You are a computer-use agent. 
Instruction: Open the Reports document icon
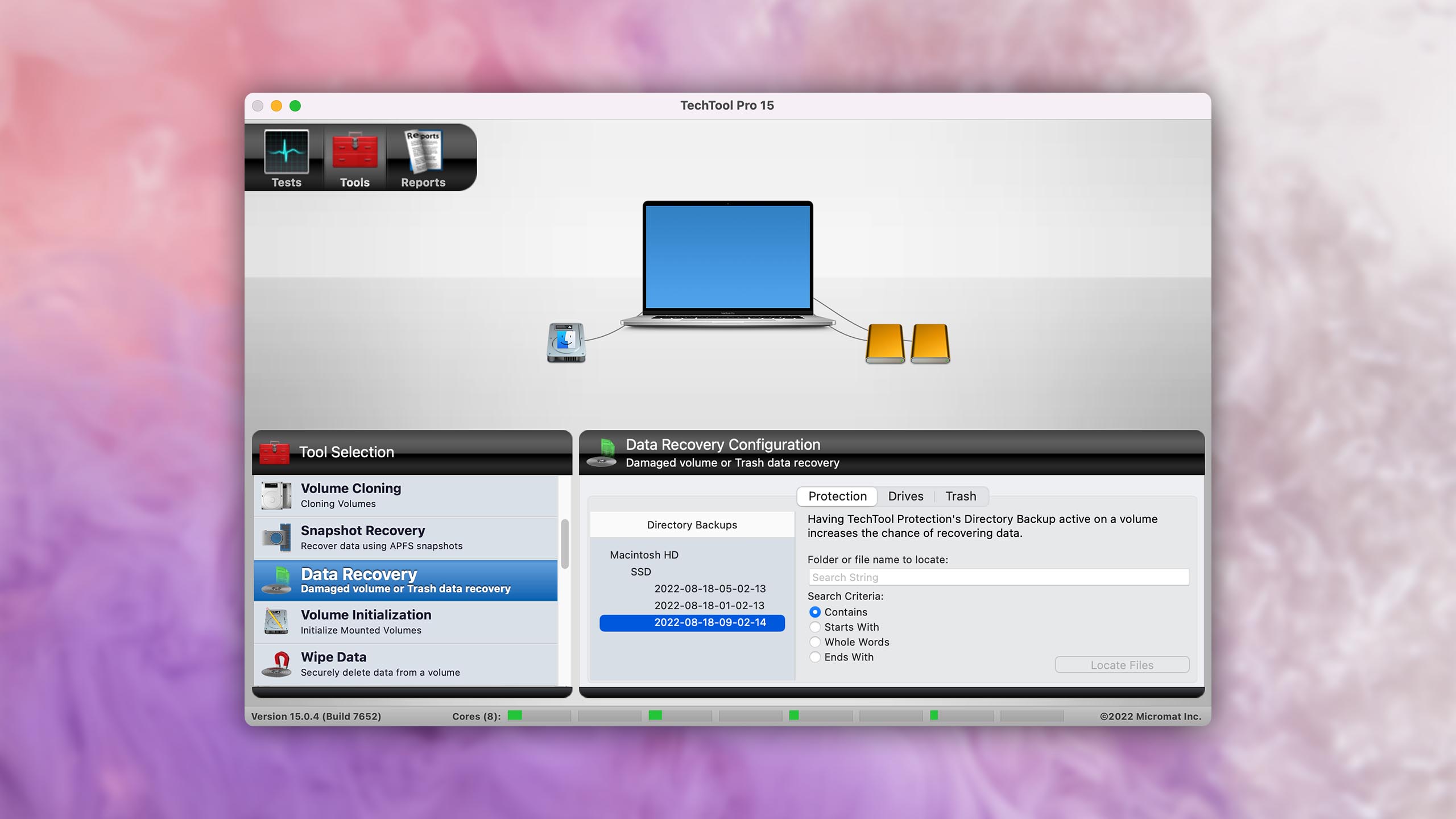pos(423,151)
